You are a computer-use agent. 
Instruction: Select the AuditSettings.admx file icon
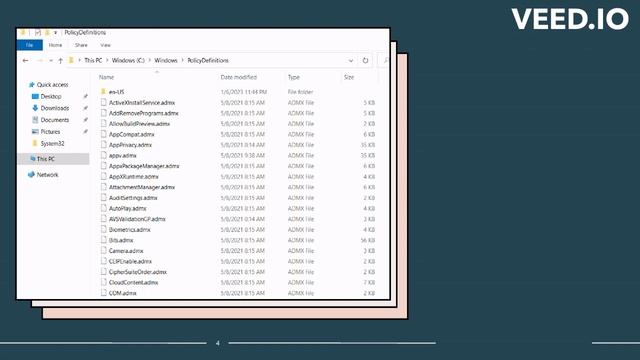pyautogui.click(x=104, y=198)
